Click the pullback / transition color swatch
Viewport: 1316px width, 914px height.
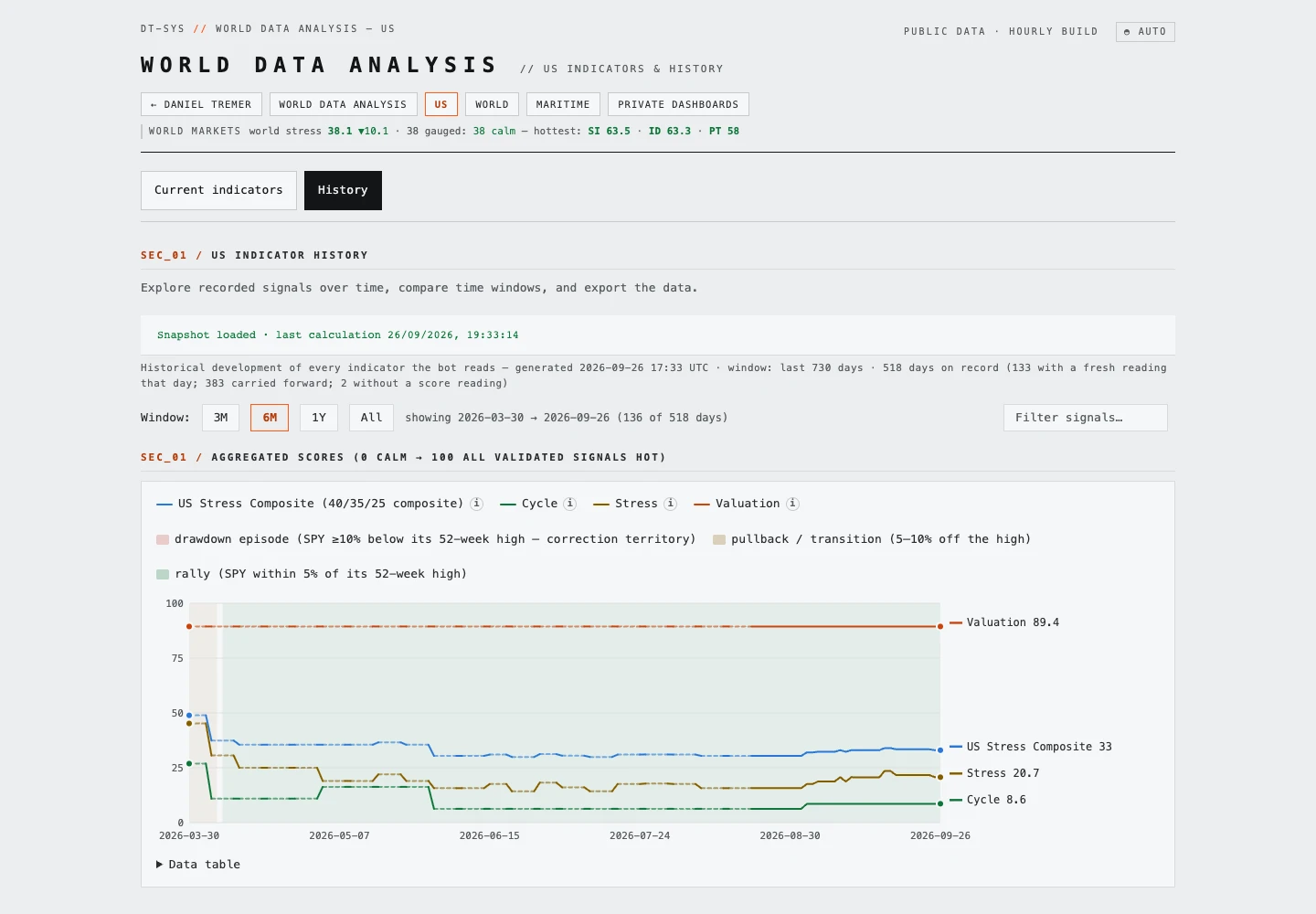[719, 539]
